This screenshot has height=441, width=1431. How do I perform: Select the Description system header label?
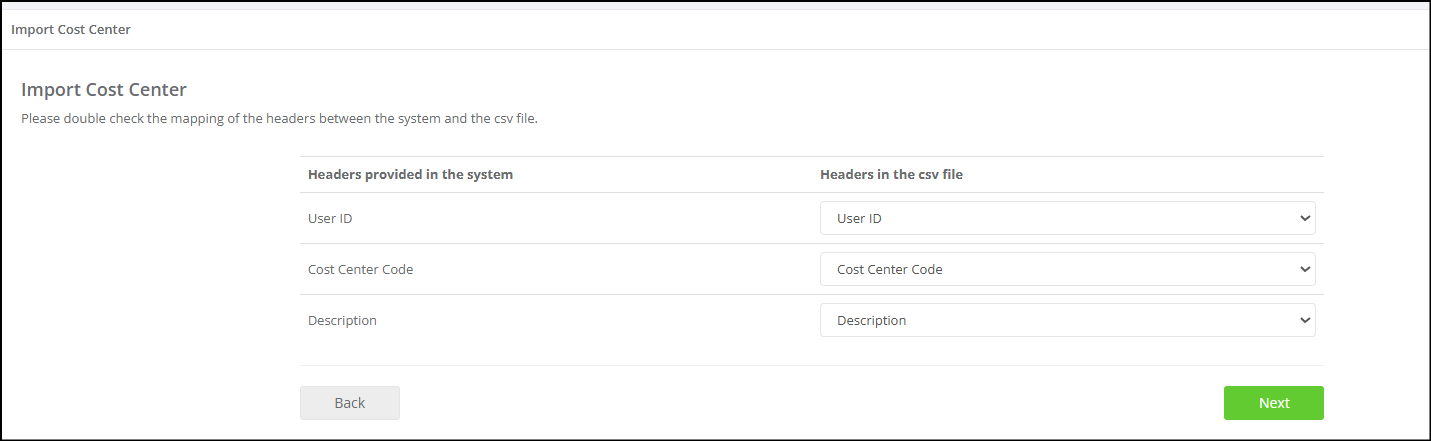pyautogui.click(x=342, y=320)
